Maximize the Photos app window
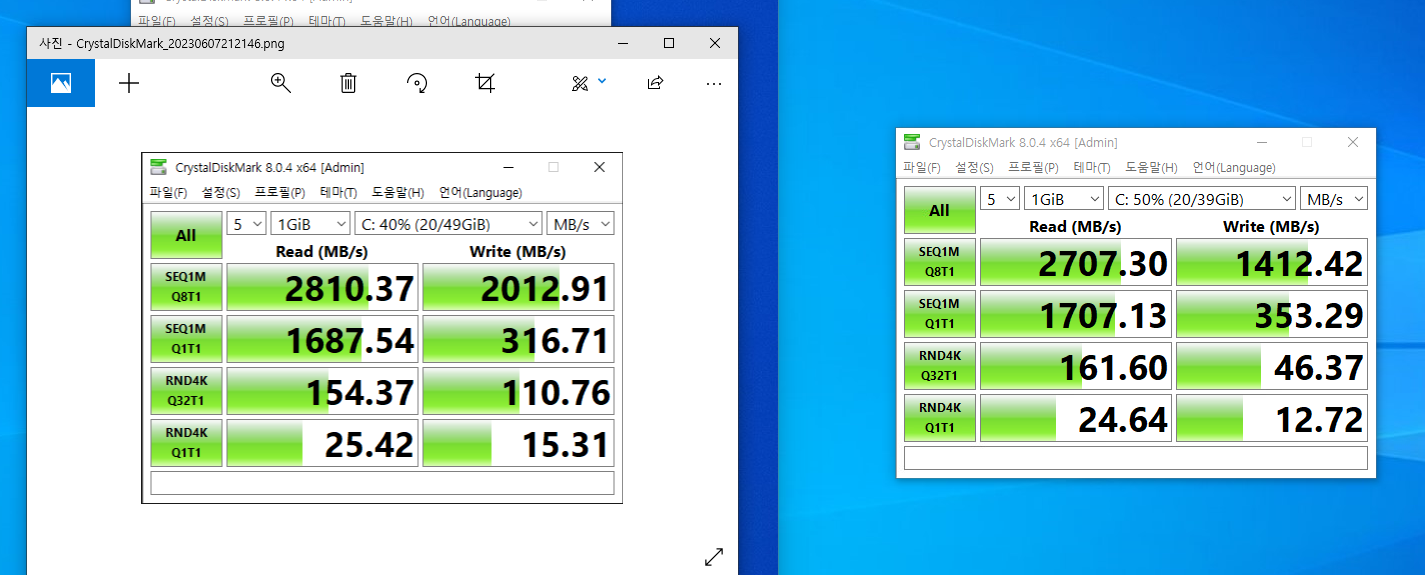 [669, 43]
